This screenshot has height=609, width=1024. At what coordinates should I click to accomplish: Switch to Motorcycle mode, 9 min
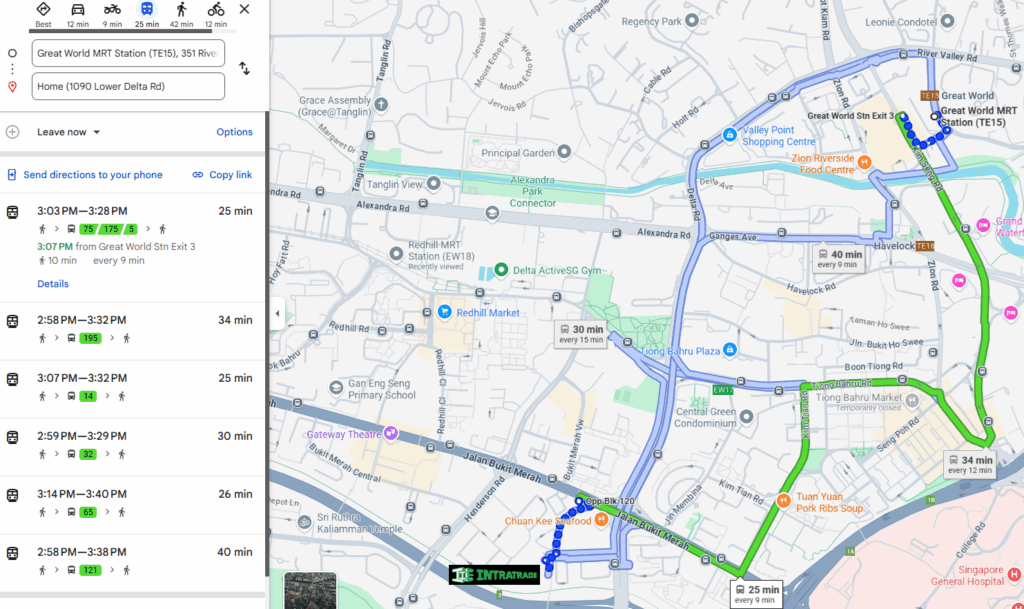[112, 14]
